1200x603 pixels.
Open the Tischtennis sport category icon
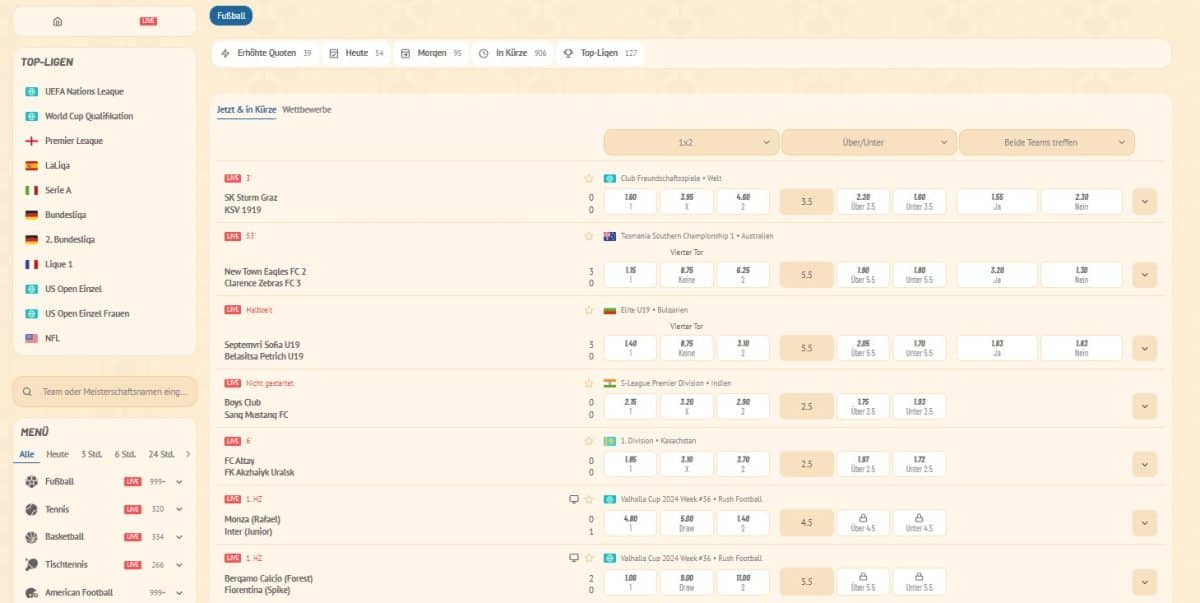30,565
